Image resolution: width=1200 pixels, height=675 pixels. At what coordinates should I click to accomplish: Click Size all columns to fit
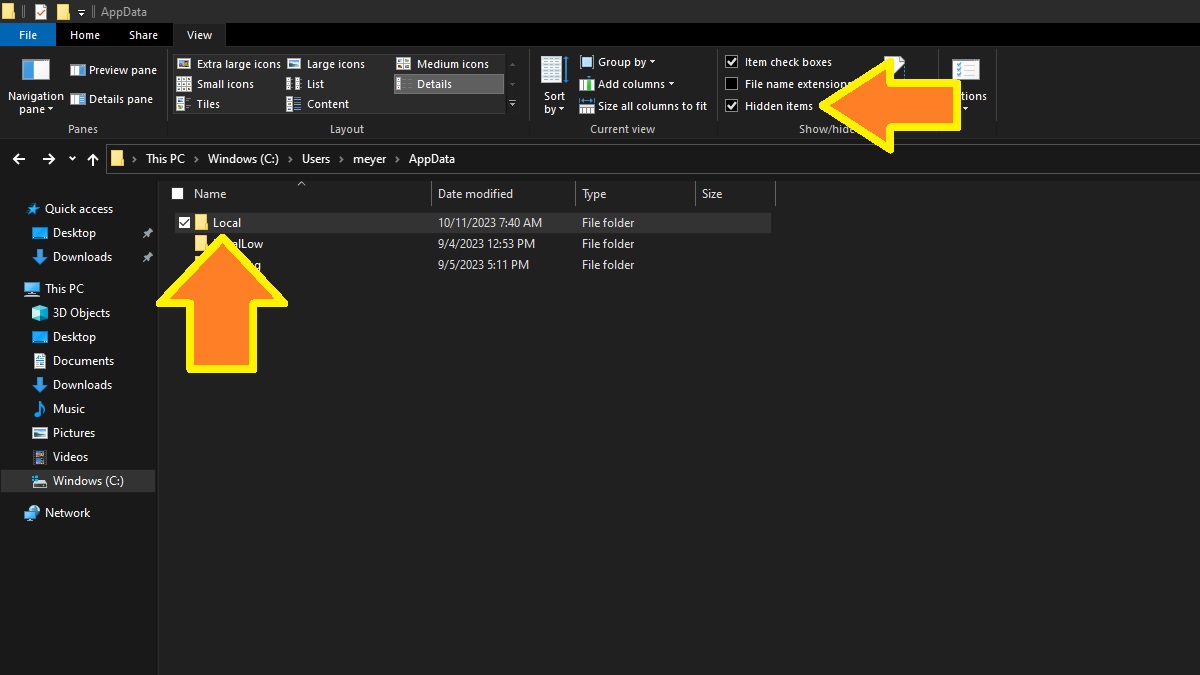click(643, 106)
